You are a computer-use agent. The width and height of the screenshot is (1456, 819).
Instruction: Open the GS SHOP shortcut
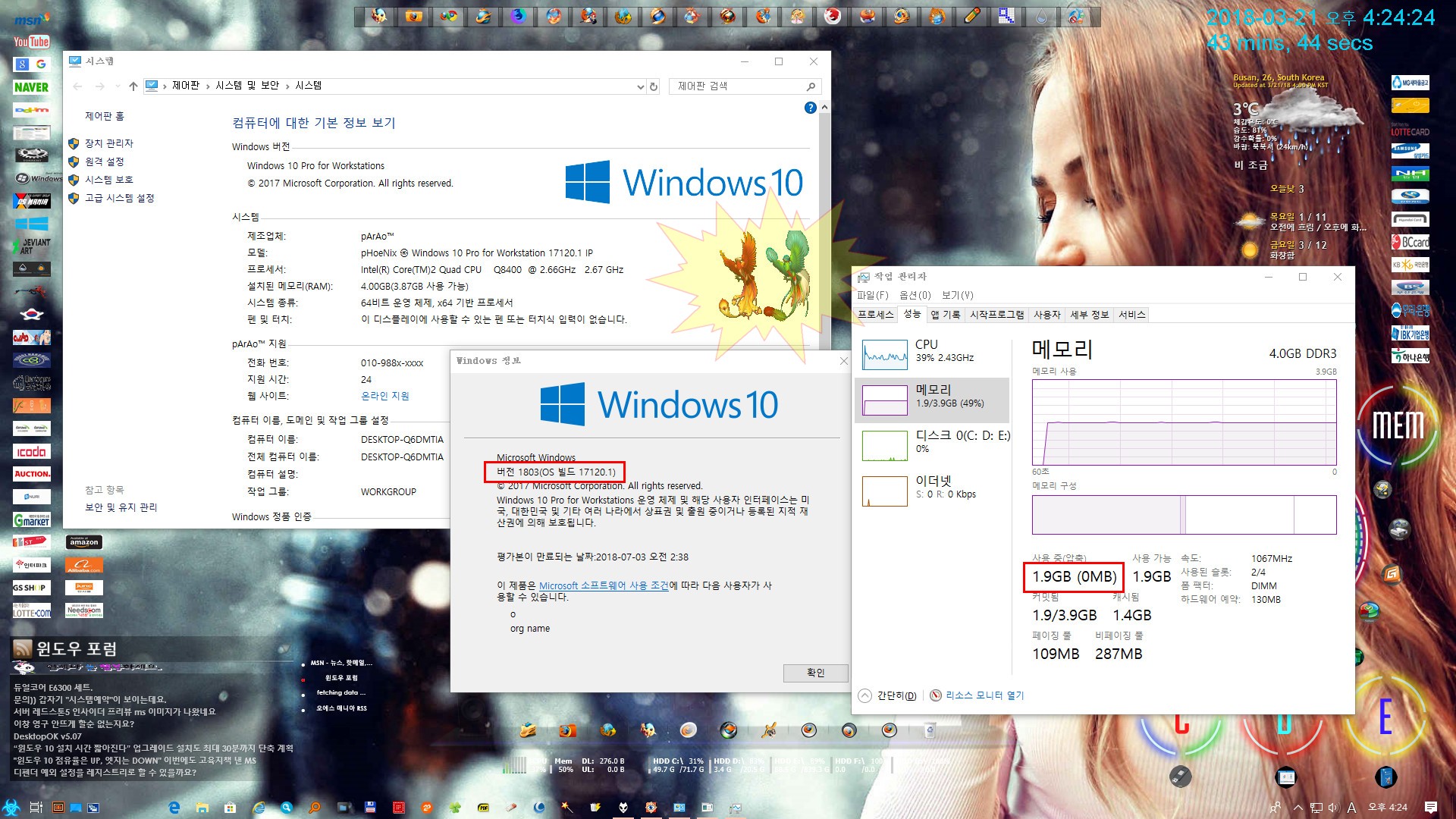click(x=31, y=588)
